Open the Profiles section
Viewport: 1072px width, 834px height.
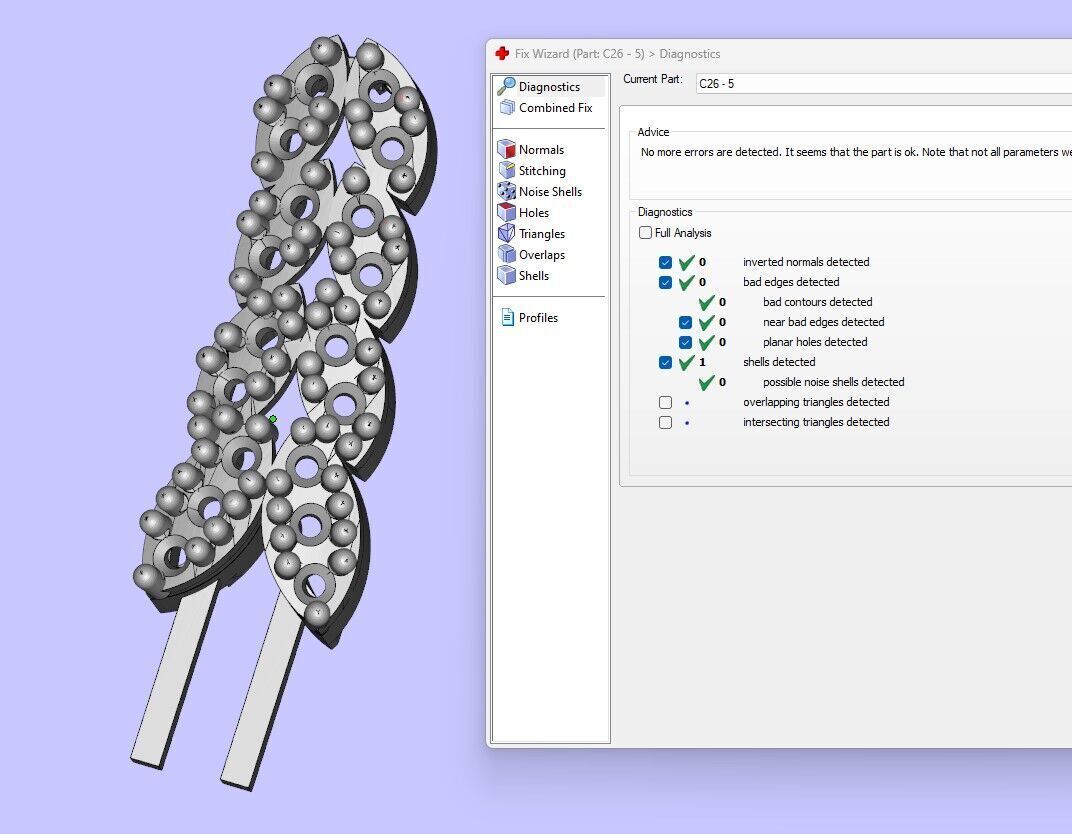coord(538,318)
